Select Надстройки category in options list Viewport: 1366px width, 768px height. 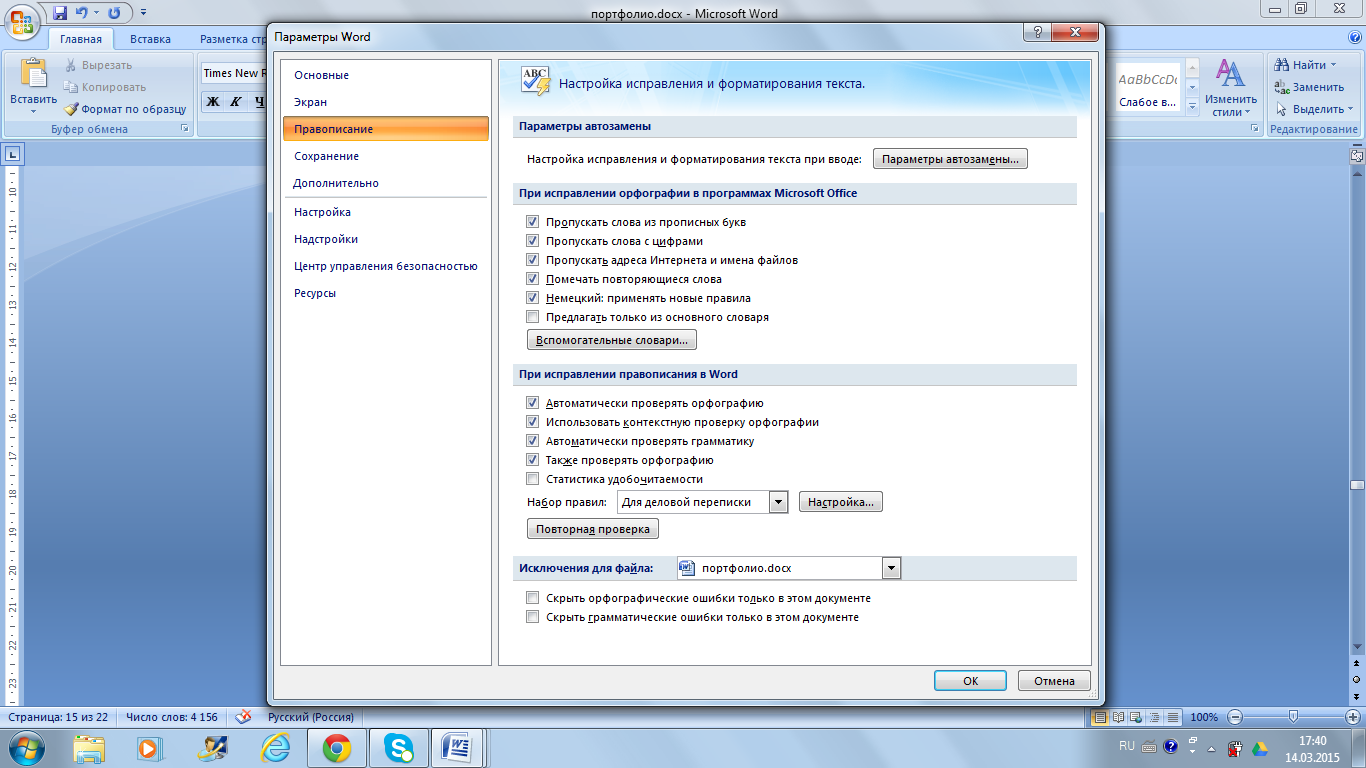pyautogui.click(x=386, y=239)
